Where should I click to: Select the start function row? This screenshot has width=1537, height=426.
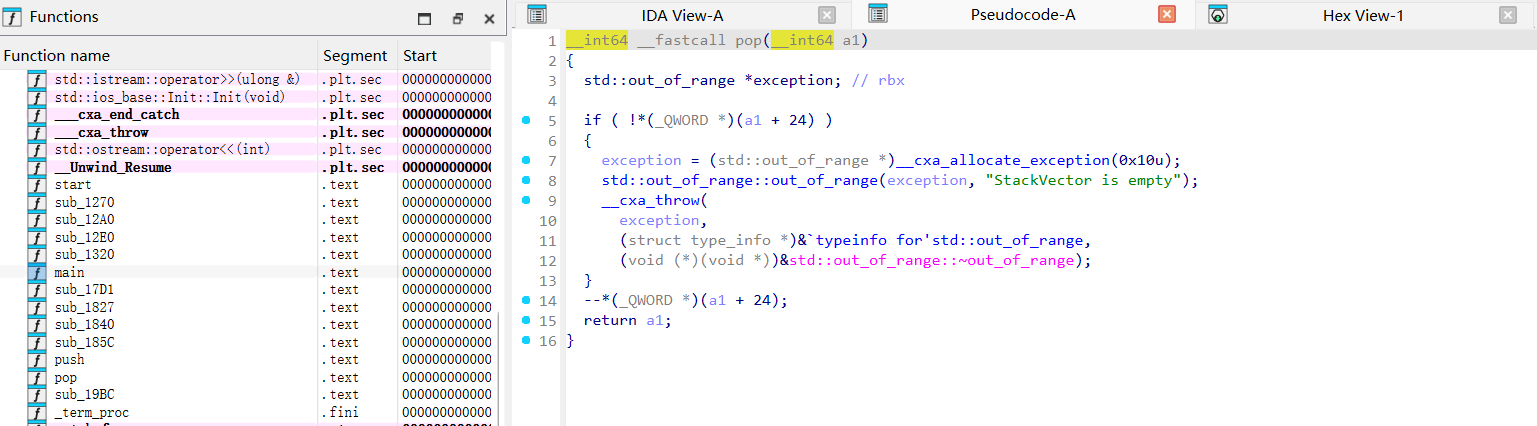pyautogui.click(x=246, y=185)
